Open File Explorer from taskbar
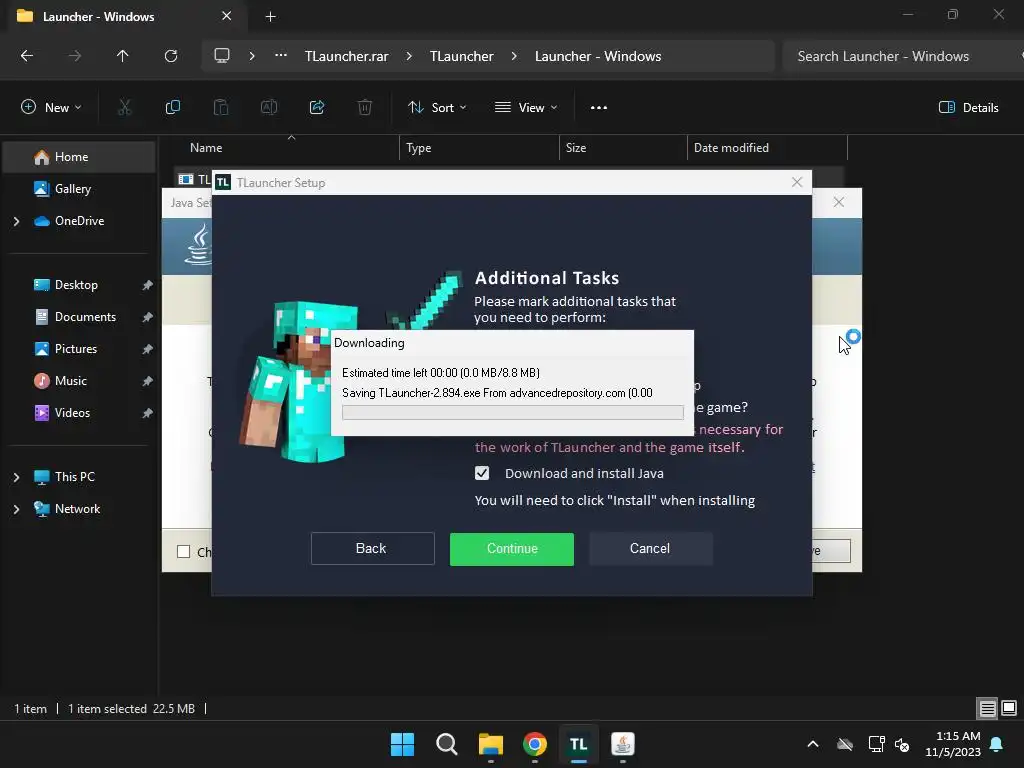 (490, 744)
